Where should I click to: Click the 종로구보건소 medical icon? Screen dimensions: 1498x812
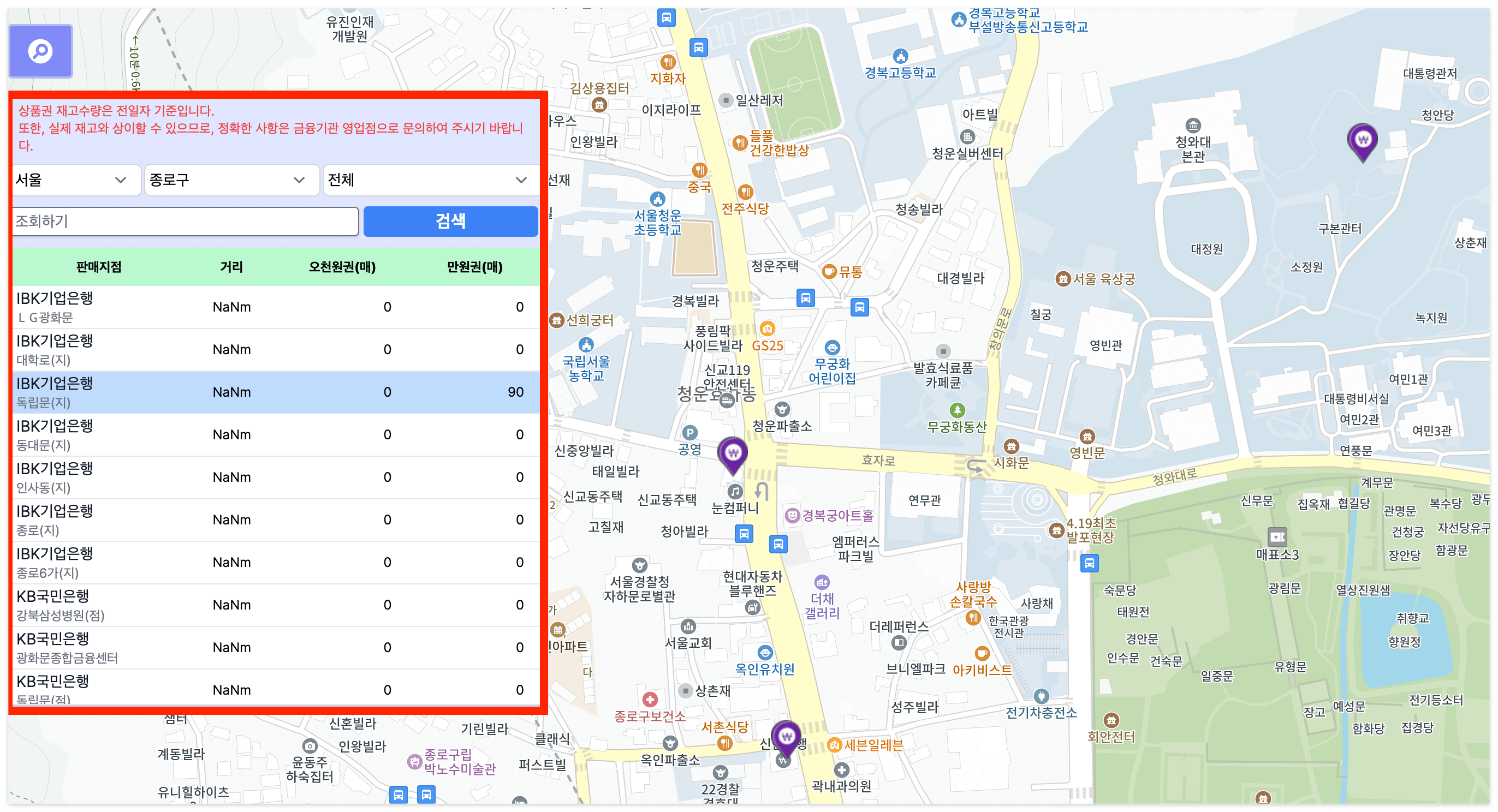click(x=650, y=700)
